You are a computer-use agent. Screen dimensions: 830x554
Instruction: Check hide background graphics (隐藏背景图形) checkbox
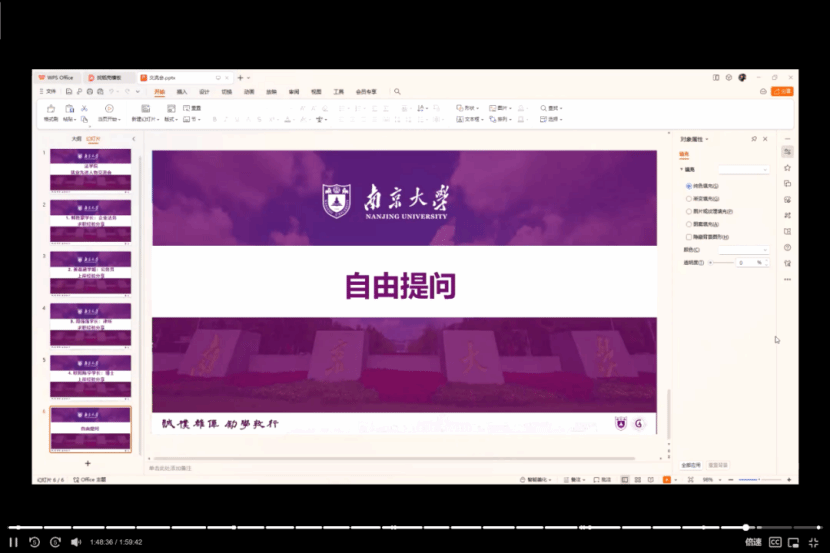(688, 238)
